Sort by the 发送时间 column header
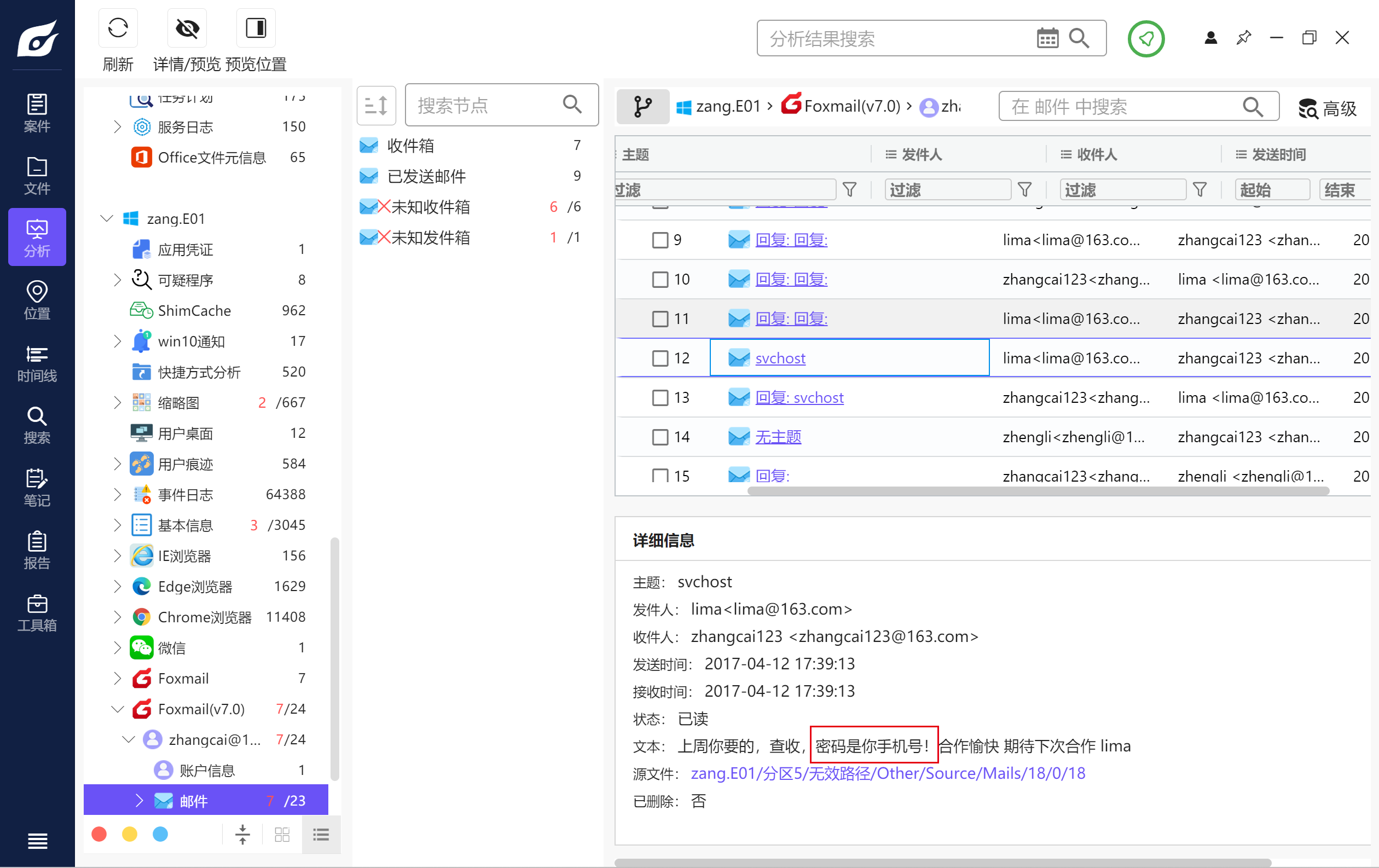 1279,154
